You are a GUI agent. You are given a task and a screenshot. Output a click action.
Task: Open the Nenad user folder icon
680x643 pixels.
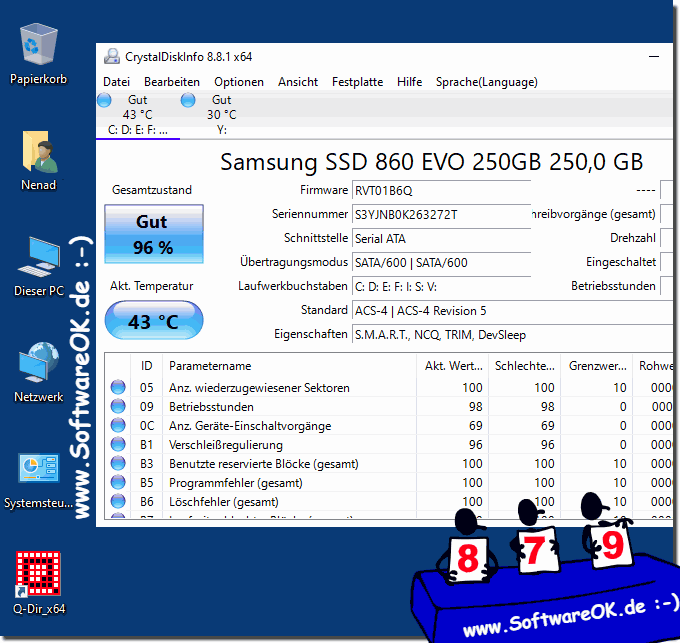pos(39,152)
